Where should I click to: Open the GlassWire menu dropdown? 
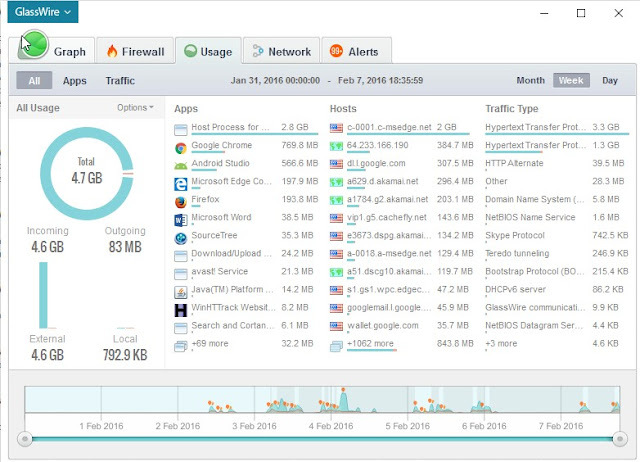point(42,12)
